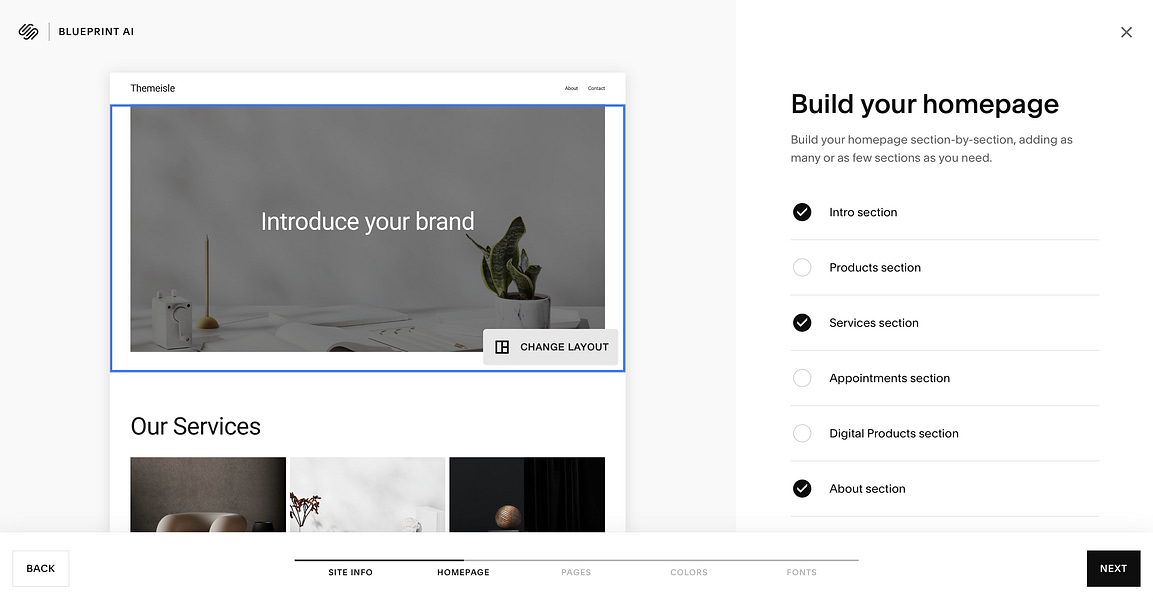Screen dimensions: 1153x600
Task: Disable the Services section
Action: pos(802,322)
